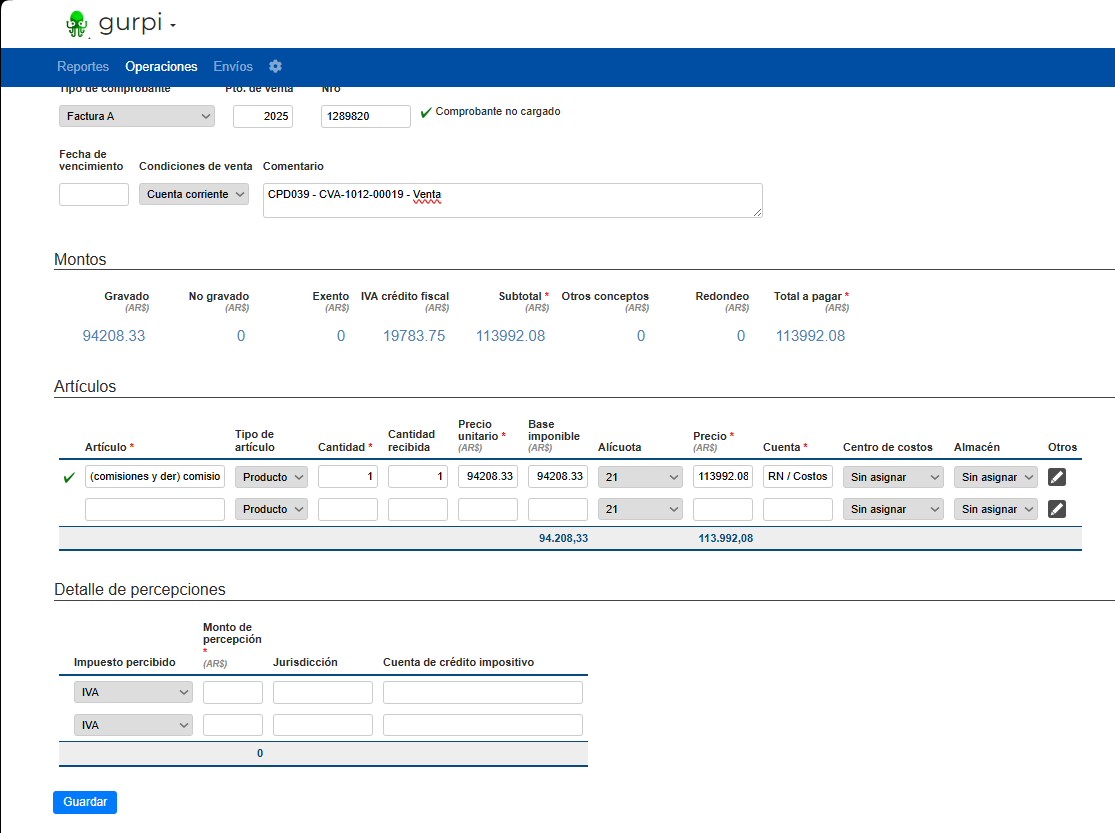This screenshot has width=1115, height=833.
Task: Click the Montos section heading
Action: (x=80, y=260)
